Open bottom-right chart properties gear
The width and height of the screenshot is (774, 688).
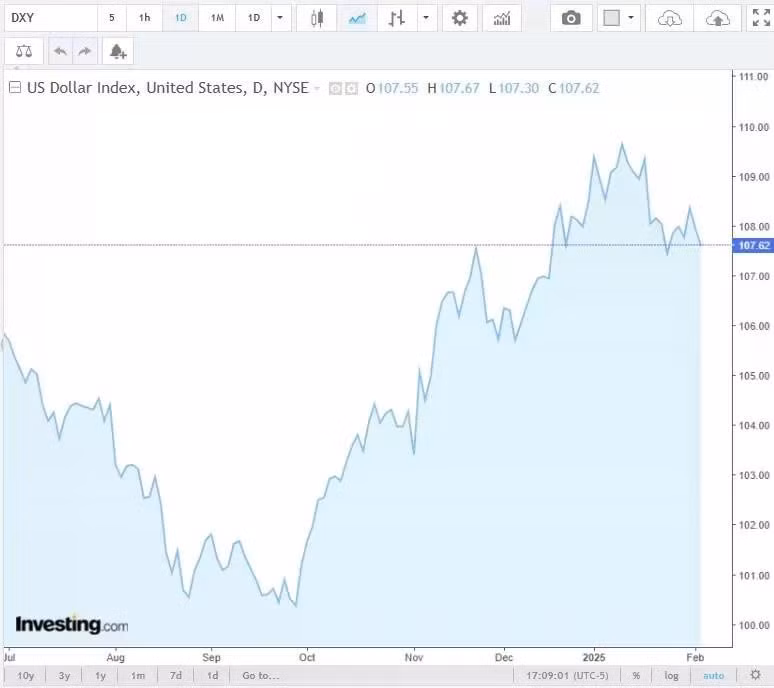[755, 675]
